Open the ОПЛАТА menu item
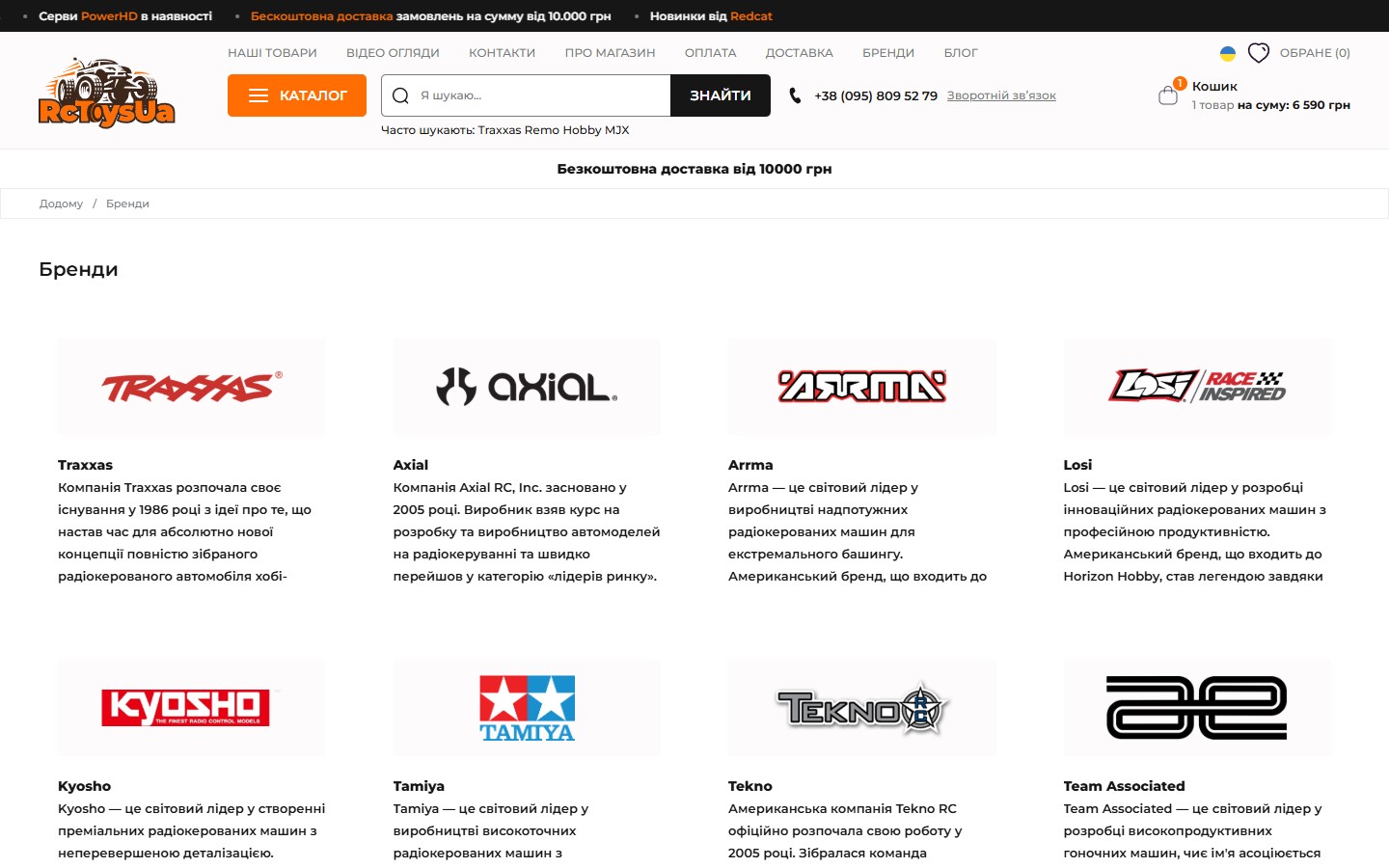 pyautogui.click(x=711, y=53)
